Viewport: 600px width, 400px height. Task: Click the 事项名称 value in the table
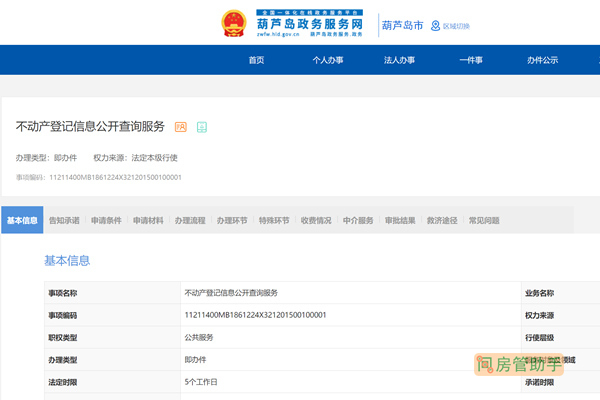pos(231,293)
